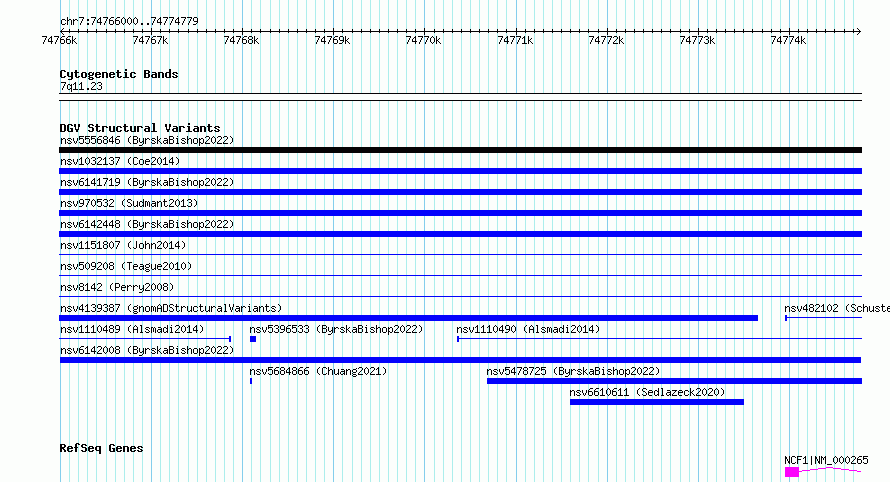
Task: Click the nsv5556846 (ByrskaBishop2022) variant label
Action: [x=147, y=140]
